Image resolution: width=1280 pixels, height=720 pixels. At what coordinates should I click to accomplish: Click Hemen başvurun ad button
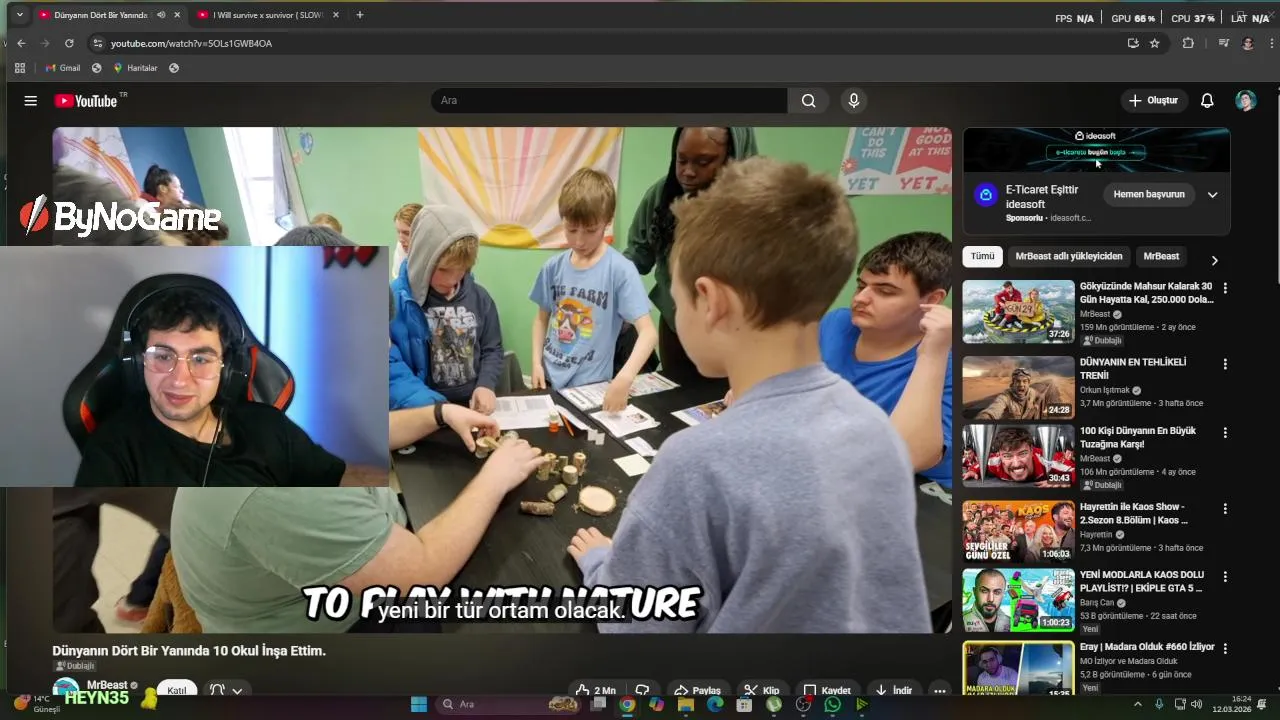1149,194
